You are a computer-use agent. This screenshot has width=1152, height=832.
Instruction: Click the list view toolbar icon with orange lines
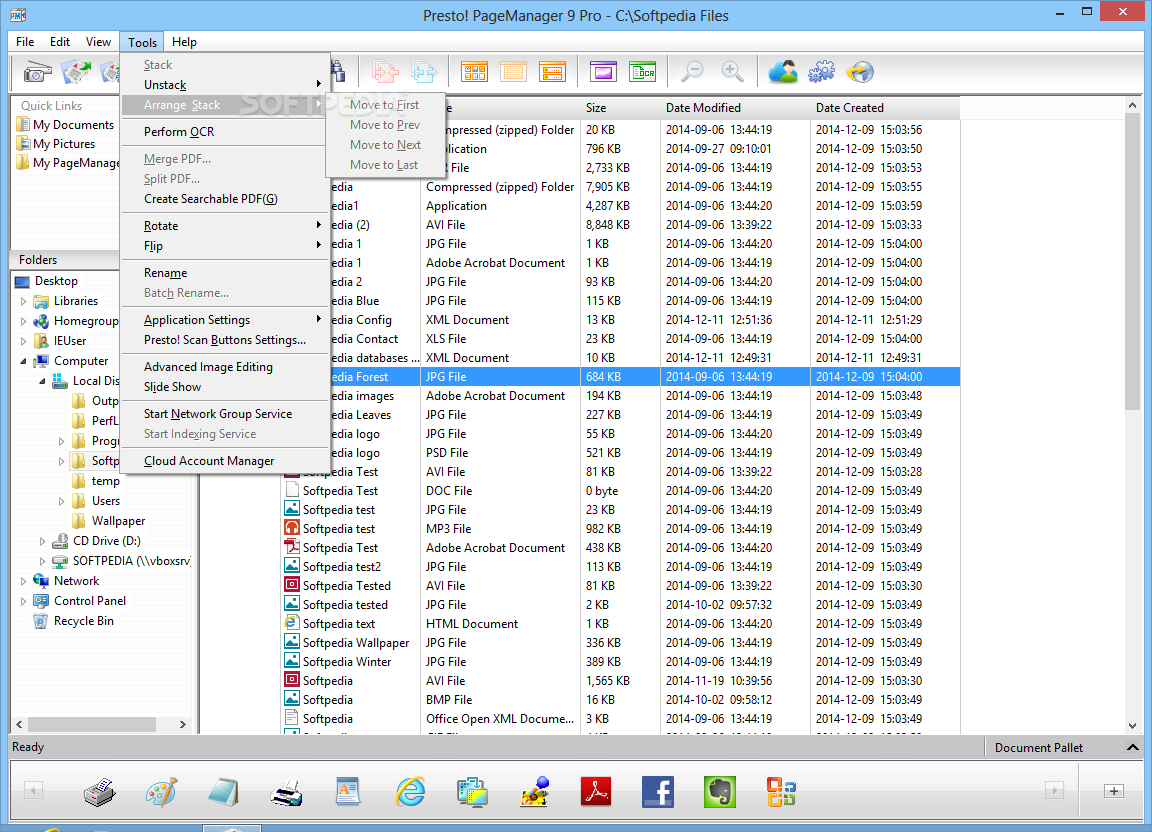coord(513,72)
